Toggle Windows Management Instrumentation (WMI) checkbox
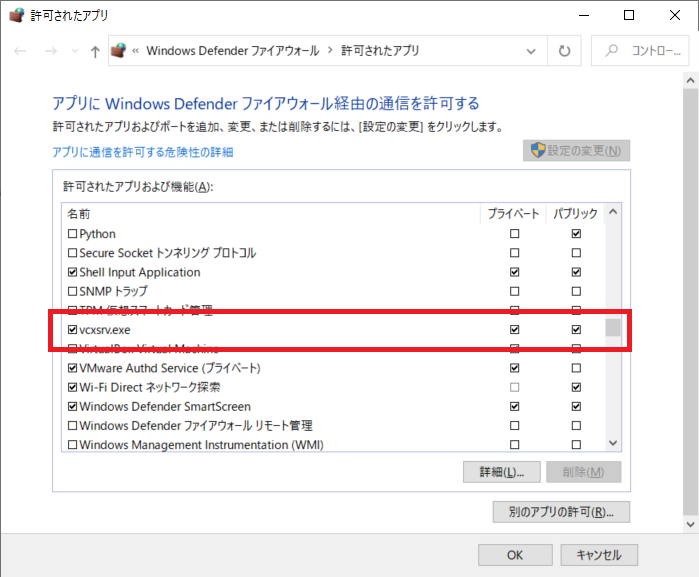Image resolution: width=699 pixels, height=577 pixels. click(x=72, y=445)
